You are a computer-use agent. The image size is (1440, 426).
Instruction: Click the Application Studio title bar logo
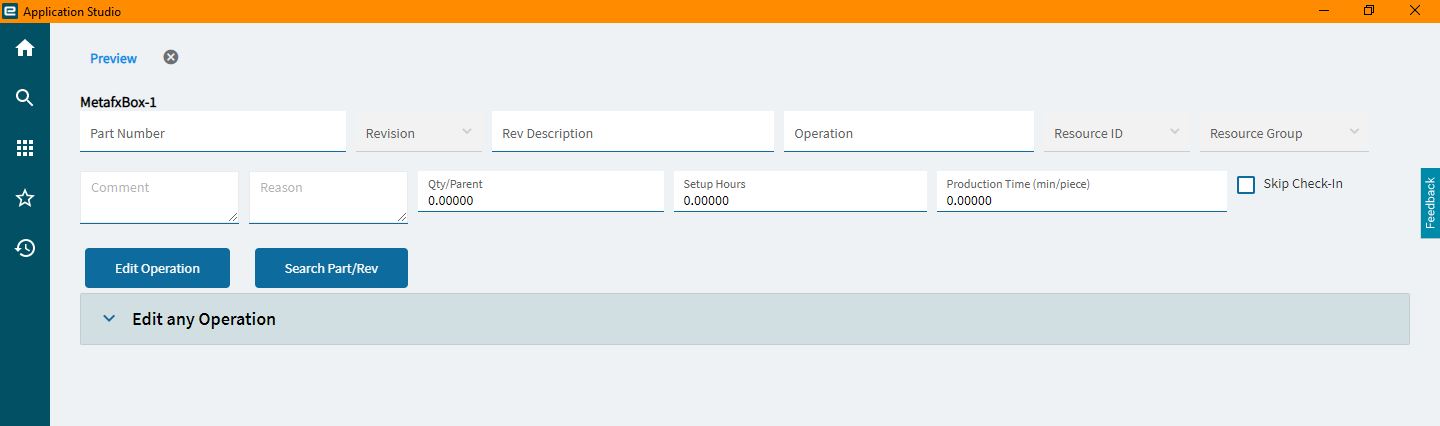tap(10, 11)
